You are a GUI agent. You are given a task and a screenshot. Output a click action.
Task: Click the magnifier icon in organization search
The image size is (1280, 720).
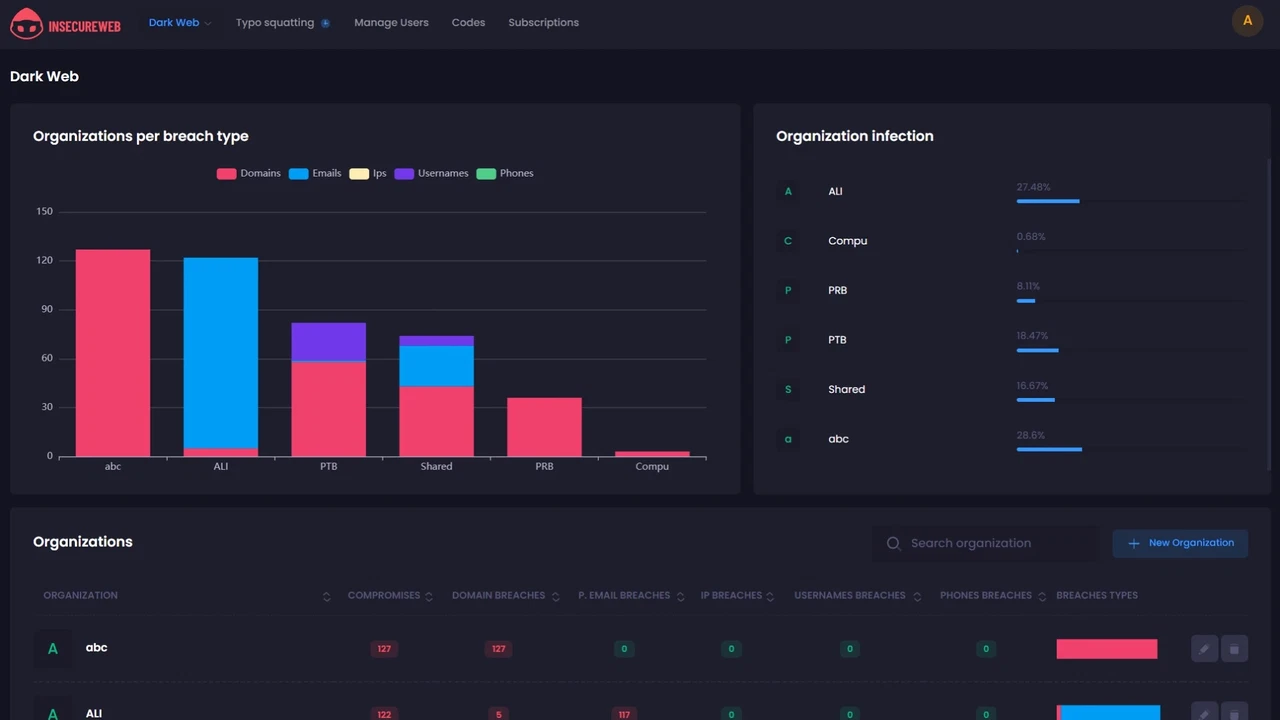[893, 544]
